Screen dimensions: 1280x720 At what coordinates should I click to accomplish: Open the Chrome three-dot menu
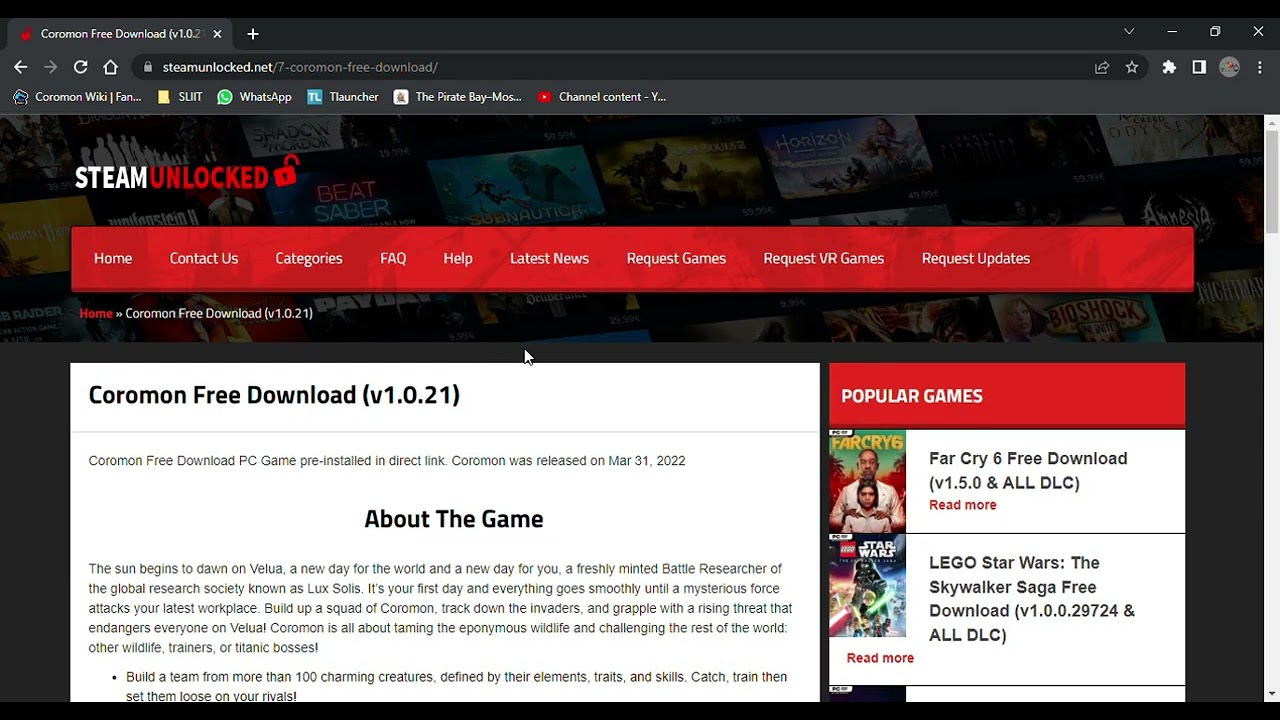1260,67
